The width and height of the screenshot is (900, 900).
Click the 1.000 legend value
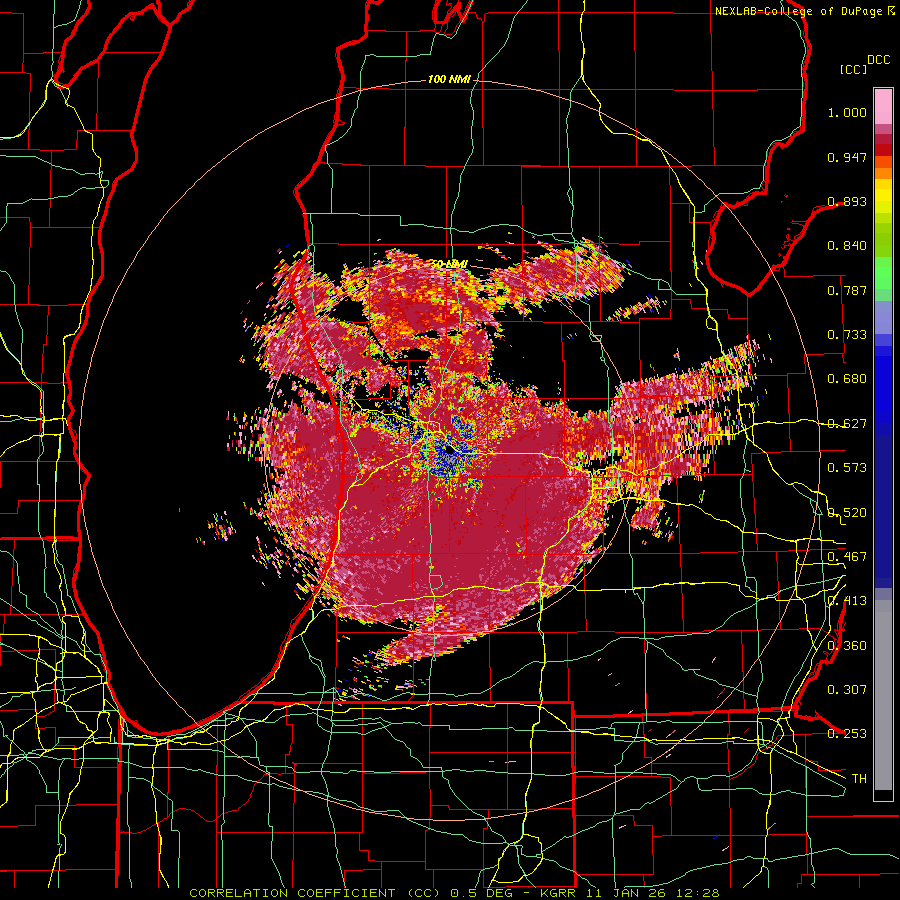[847, 112]
